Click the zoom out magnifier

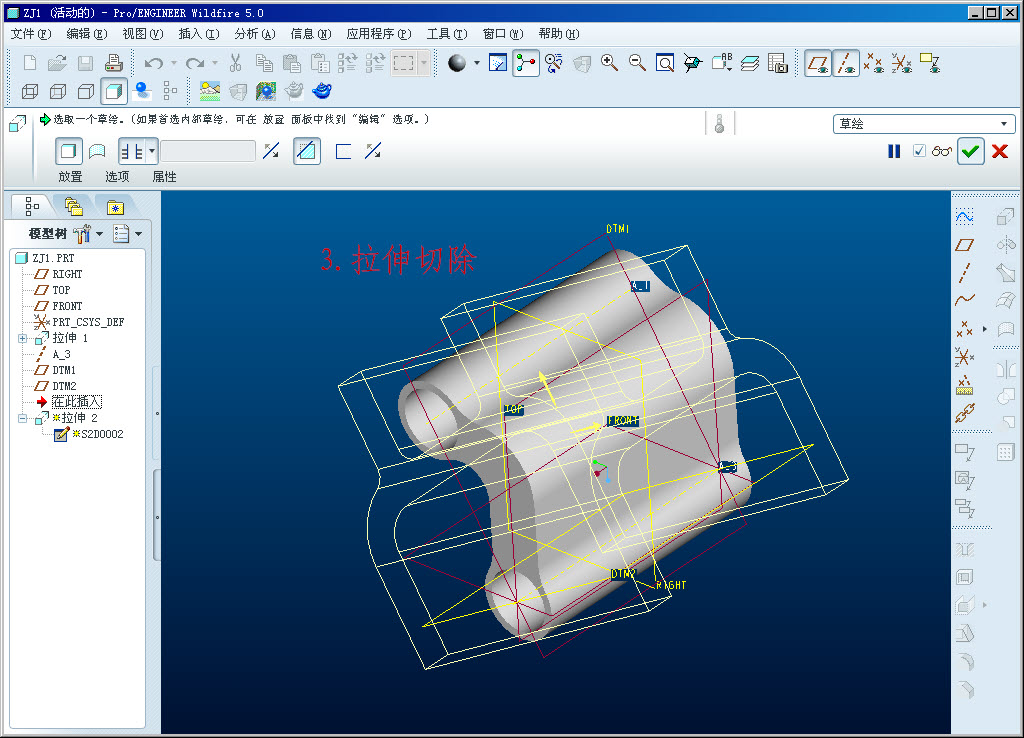pos(637,63)
